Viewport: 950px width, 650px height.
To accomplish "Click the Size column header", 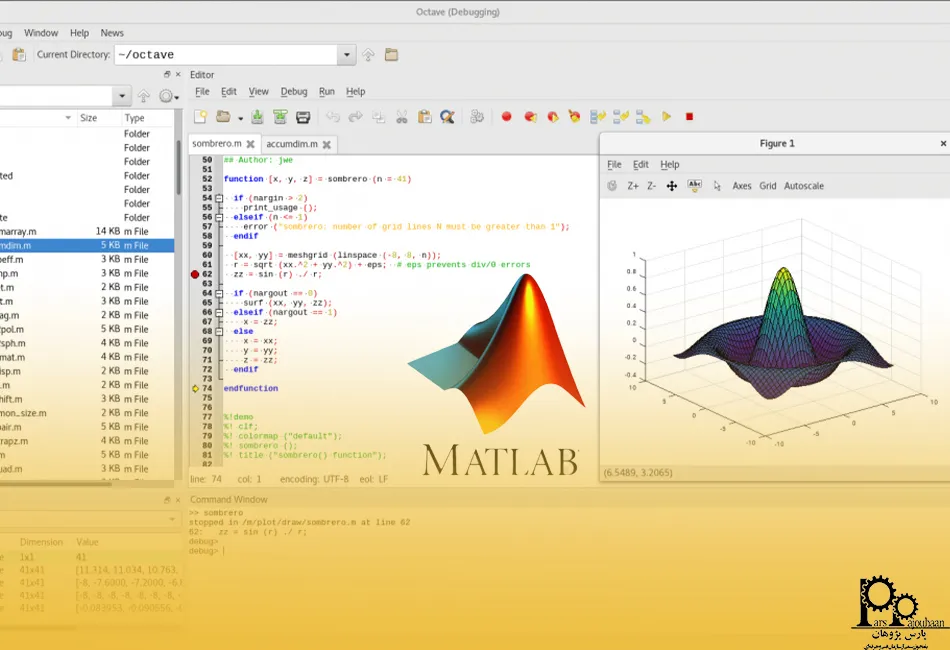I will [89, 118].
